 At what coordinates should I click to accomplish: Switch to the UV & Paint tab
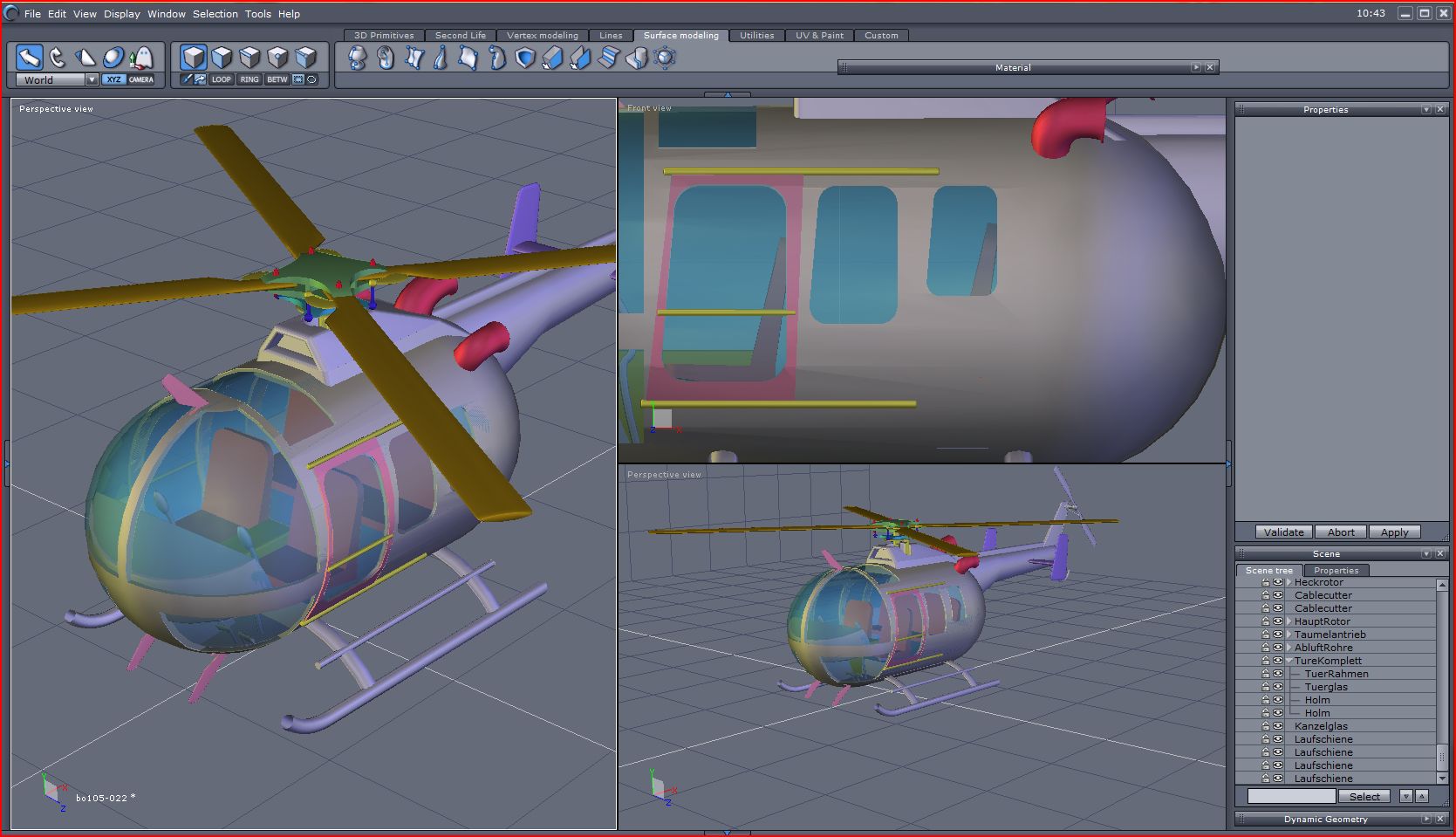820,35
